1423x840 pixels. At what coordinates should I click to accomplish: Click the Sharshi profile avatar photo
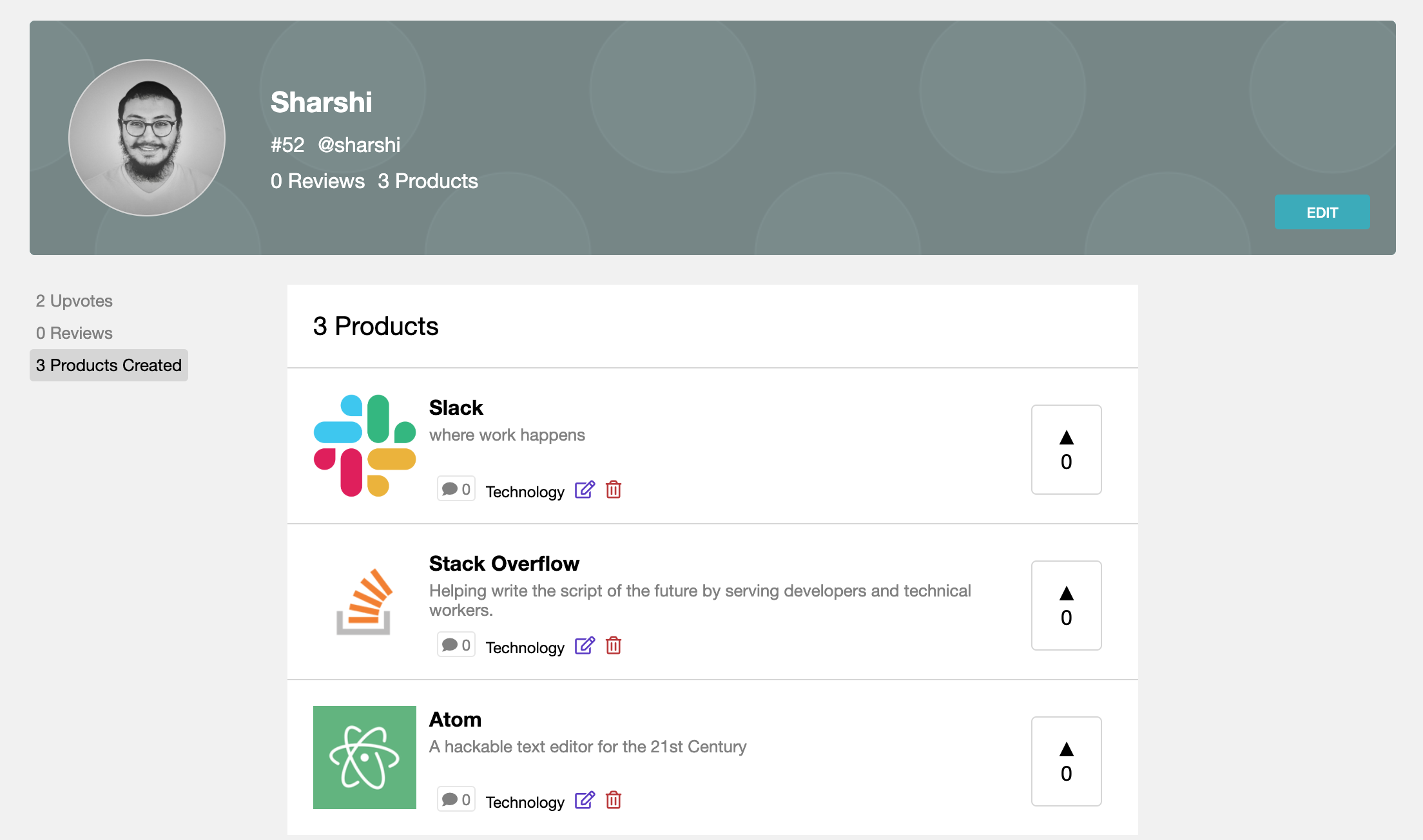click(147, 138)
